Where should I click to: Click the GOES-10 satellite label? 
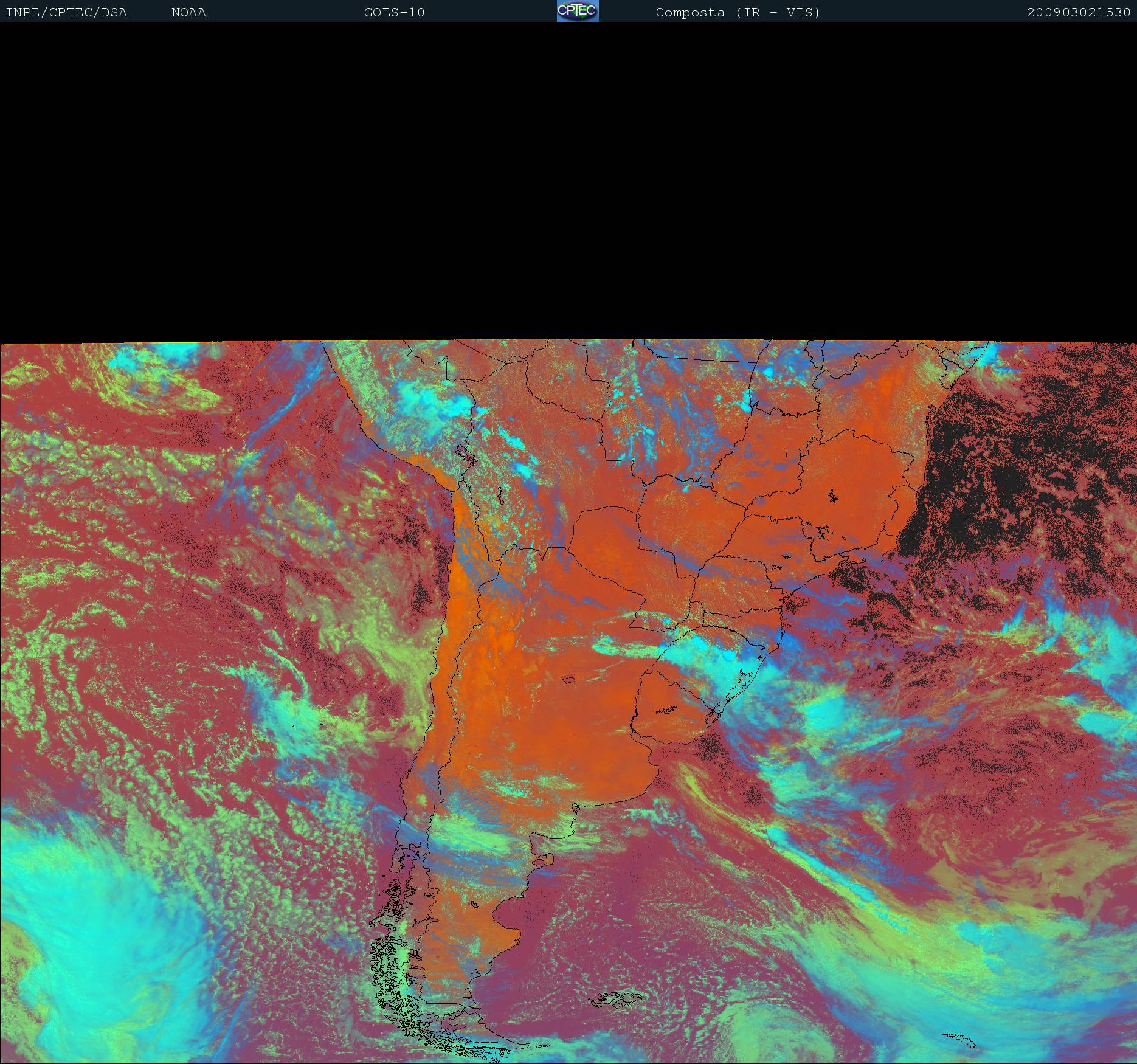click(x=394, y=12)
